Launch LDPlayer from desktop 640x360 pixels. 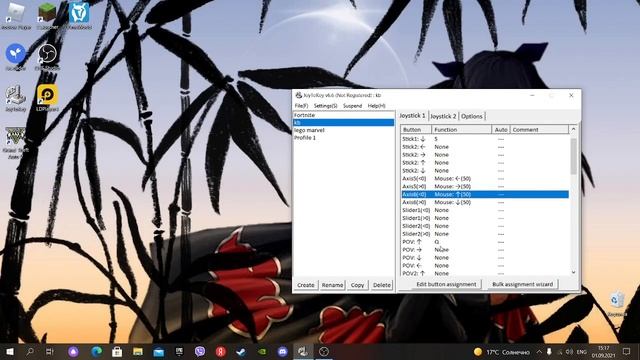pyautogui.click(x=47, y=98)
